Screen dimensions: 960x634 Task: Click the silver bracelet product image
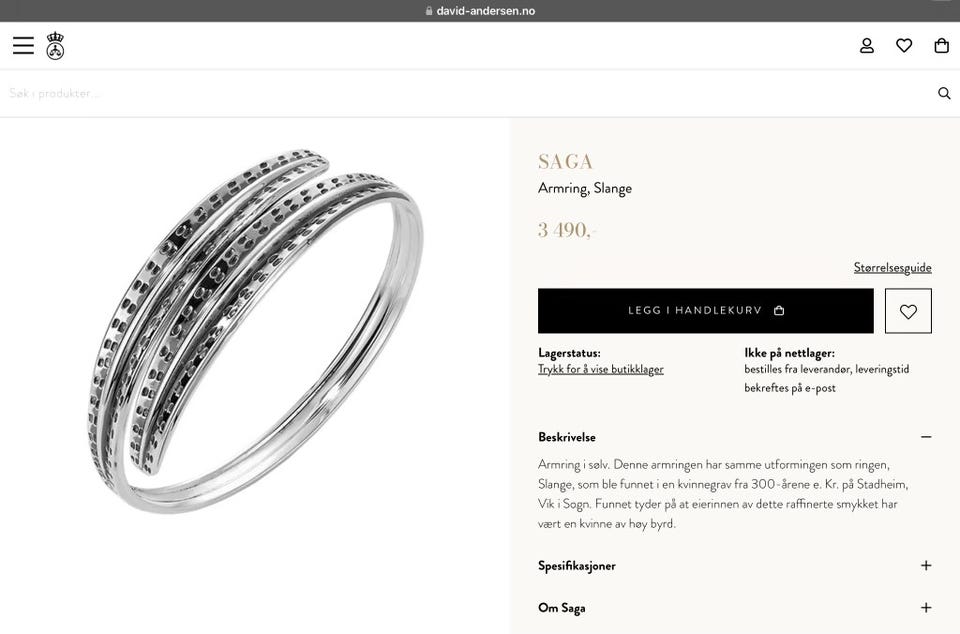[x=256, y=330]
